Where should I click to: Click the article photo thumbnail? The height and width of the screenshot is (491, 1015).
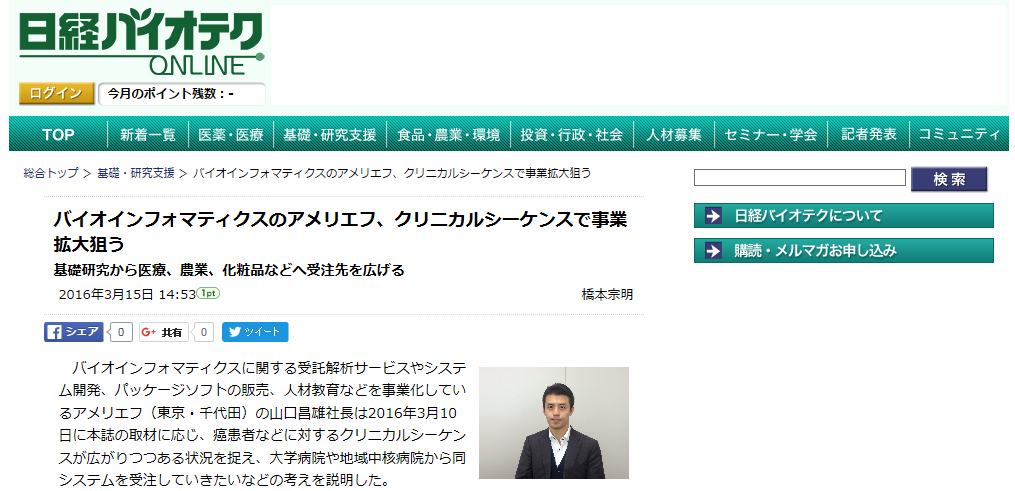(553, 422)
